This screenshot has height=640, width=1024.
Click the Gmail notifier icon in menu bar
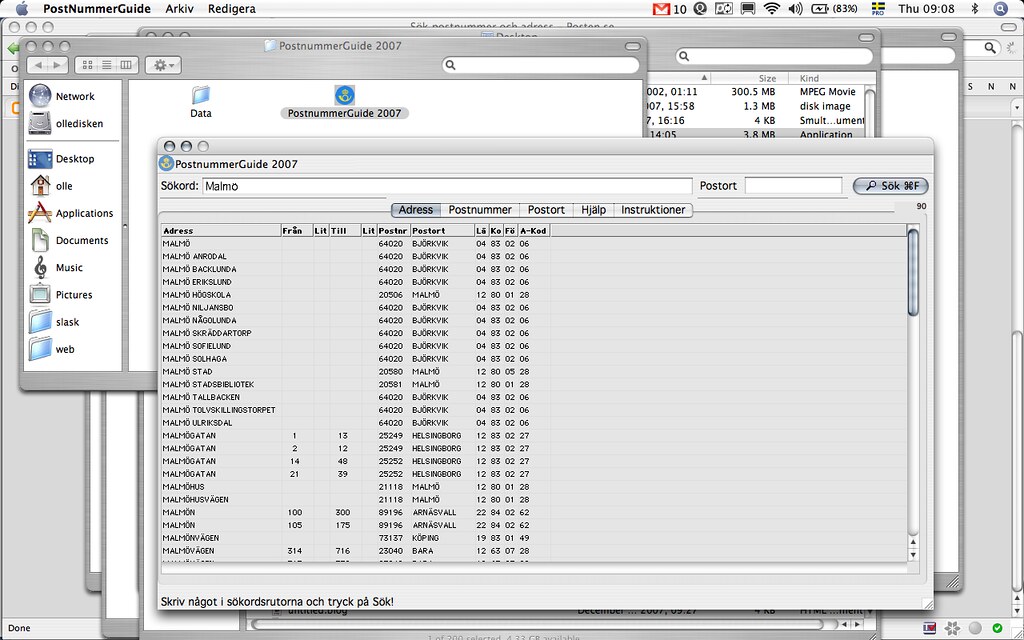(662, 8)
